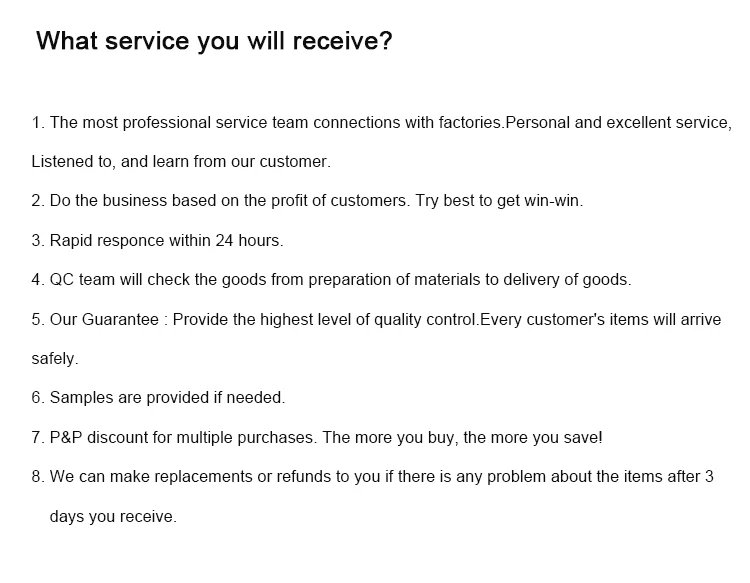Click the text 'Our Guarantee'

point(104,319)
